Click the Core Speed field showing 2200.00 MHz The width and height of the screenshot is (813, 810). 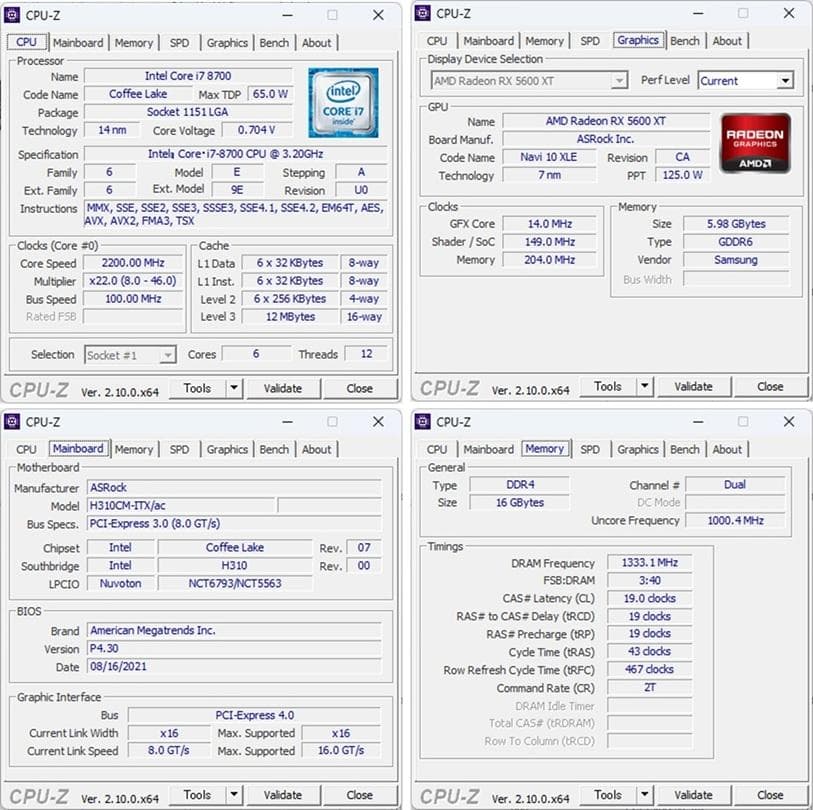point(135,263)
